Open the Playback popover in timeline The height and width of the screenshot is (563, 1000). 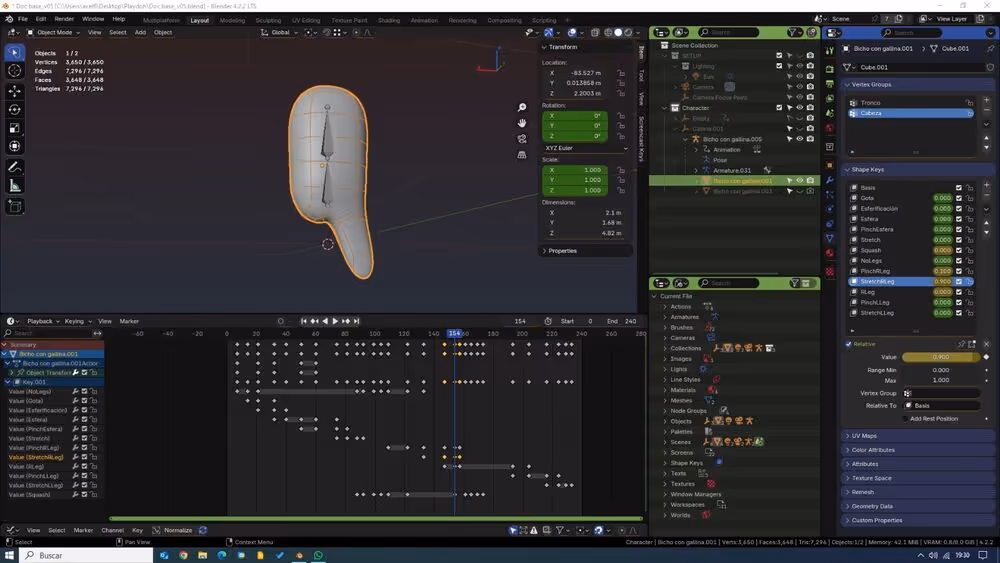click(43, 321)
